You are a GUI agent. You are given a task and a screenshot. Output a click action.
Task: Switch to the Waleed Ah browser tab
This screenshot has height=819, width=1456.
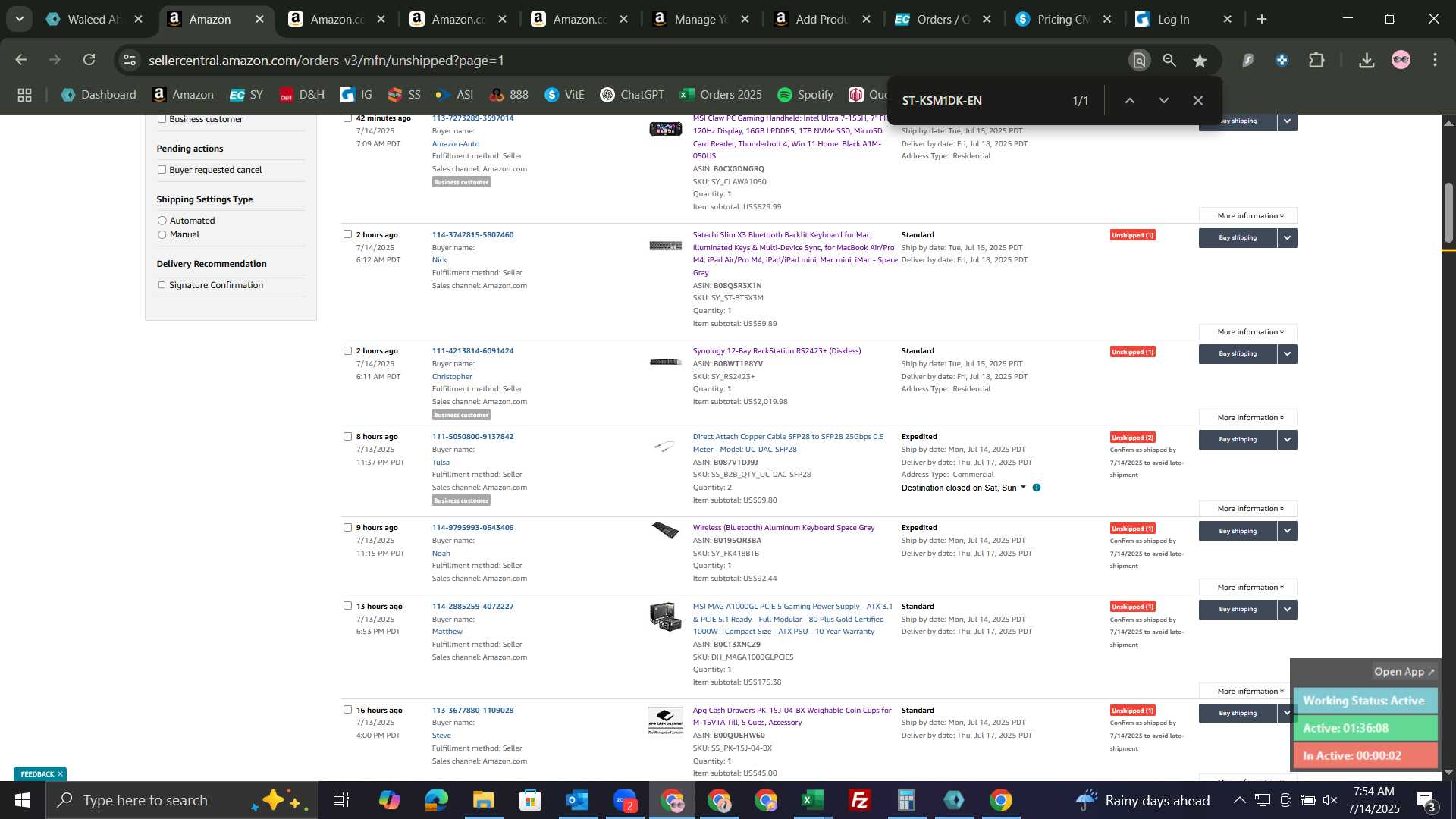pos(95,19)
